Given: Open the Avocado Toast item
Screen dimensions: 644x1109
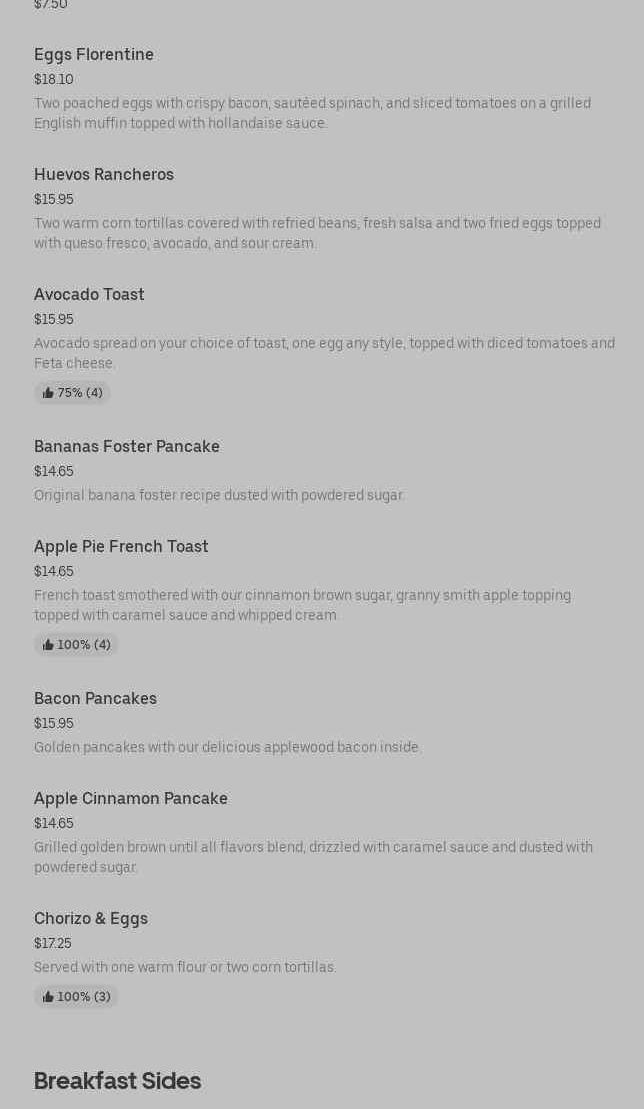Looking at the screenshot, I should (89, 294).
